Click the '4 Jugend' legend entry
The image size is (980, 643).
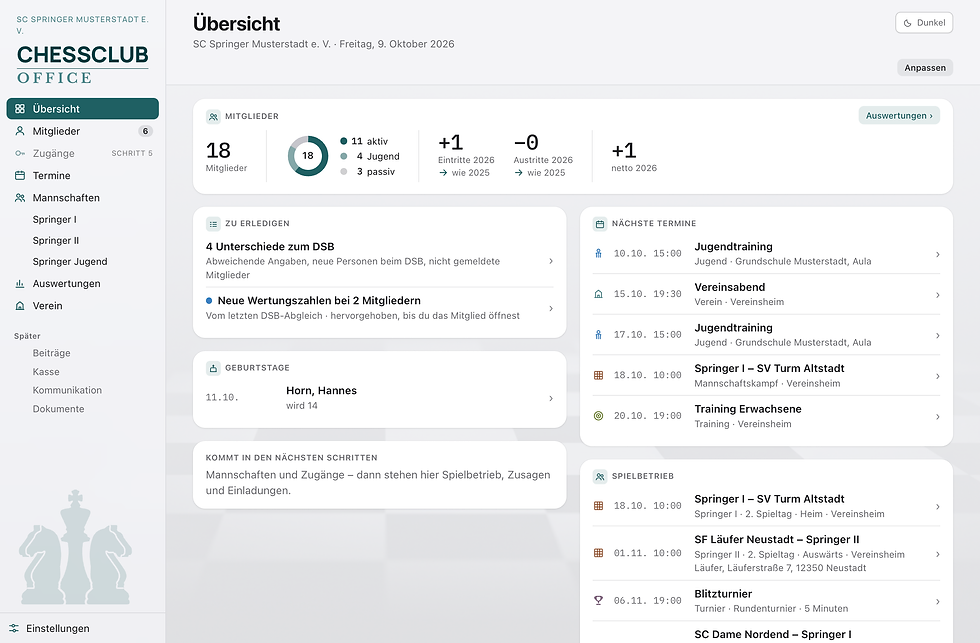click(370, 156)
